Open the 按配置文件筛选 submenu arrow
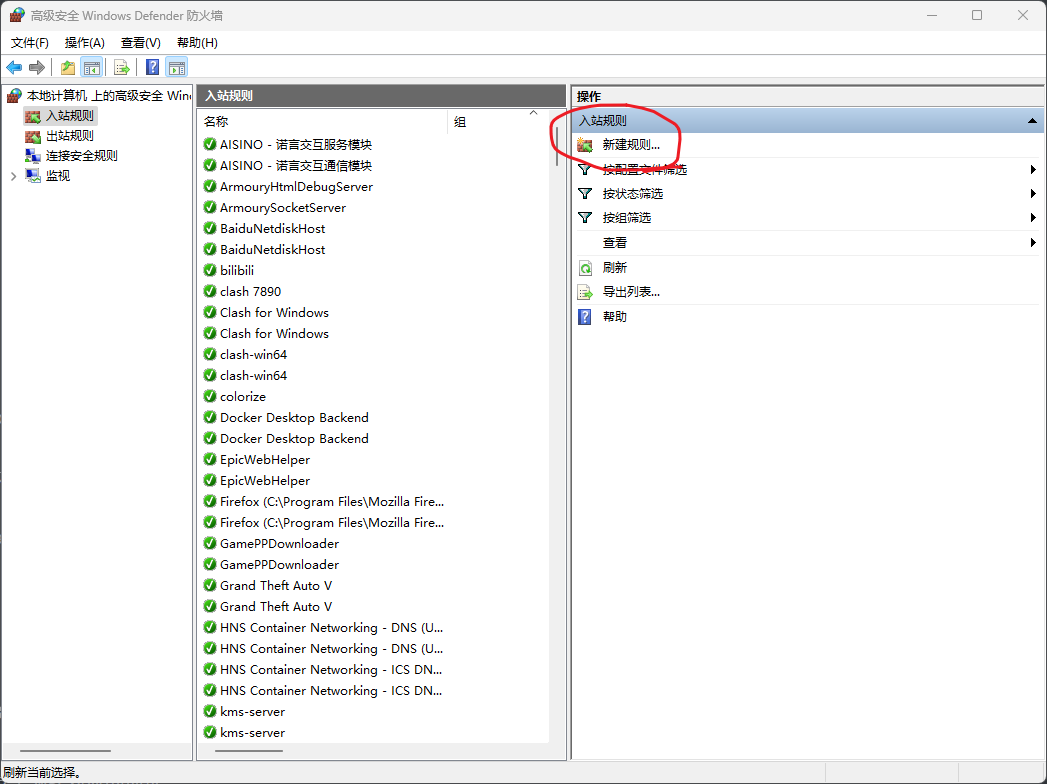The height and width of the screenshot is (784, 1047). pos(1033,170)
